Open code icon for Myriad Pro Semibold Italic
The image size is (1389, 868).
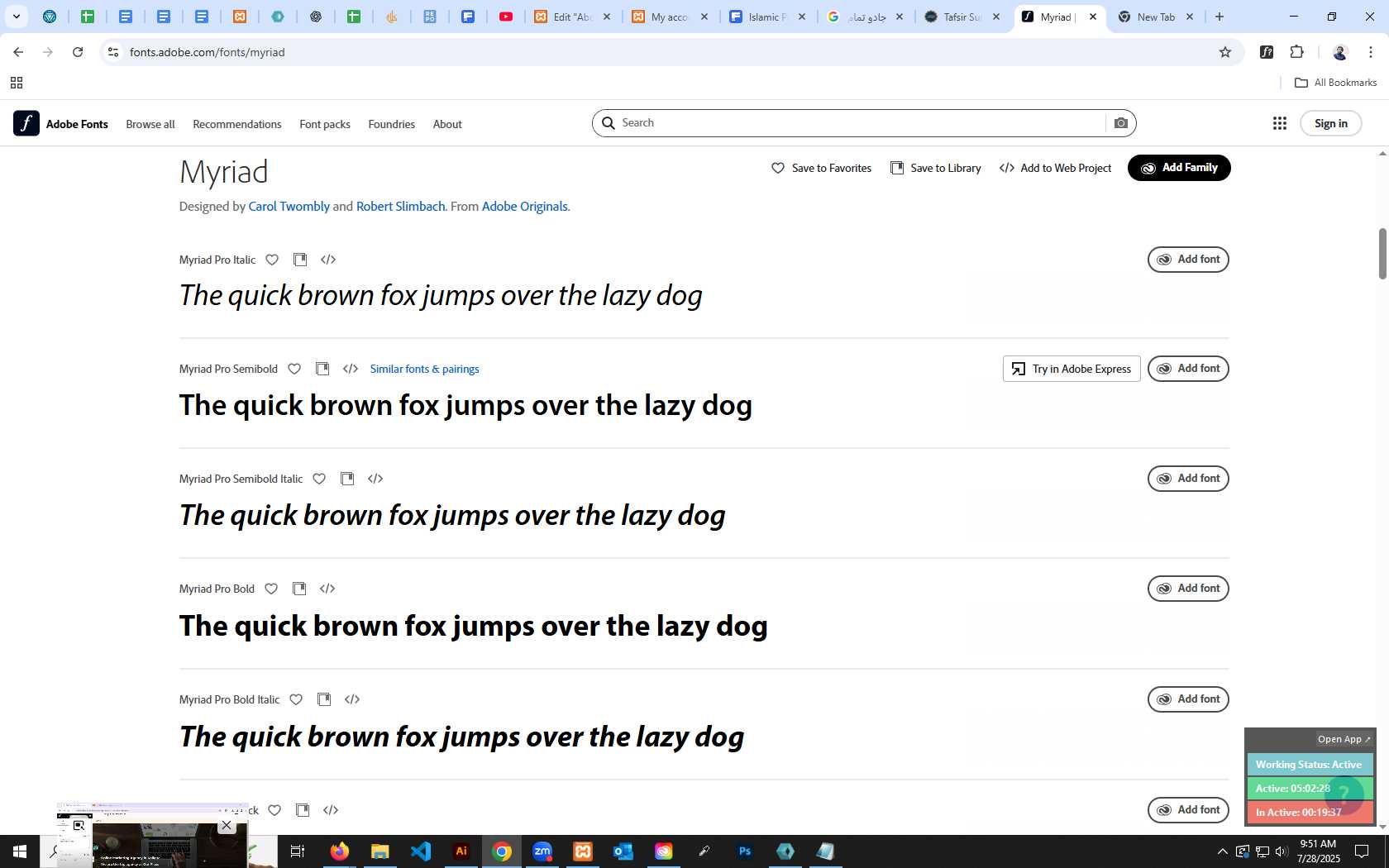click(375, 479)
